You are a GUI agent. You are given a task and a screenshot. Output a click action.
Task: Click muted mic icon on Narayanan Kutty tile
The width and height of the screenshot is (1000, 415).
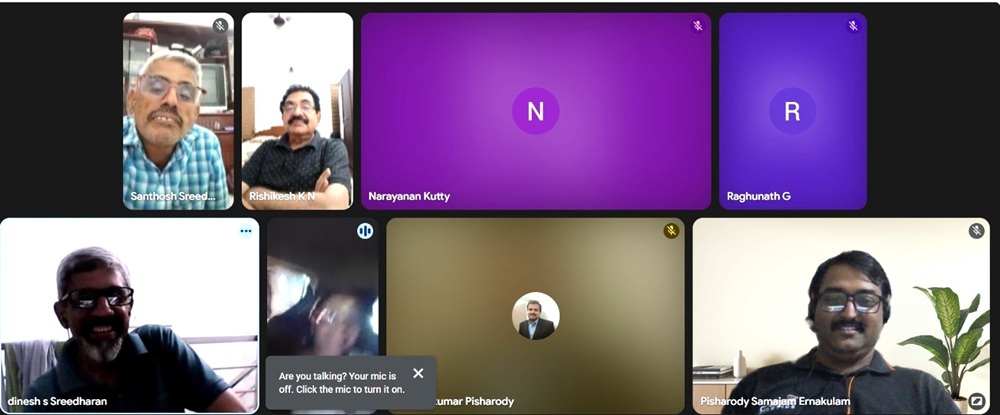pyautogui.click(x=698, y=26)
